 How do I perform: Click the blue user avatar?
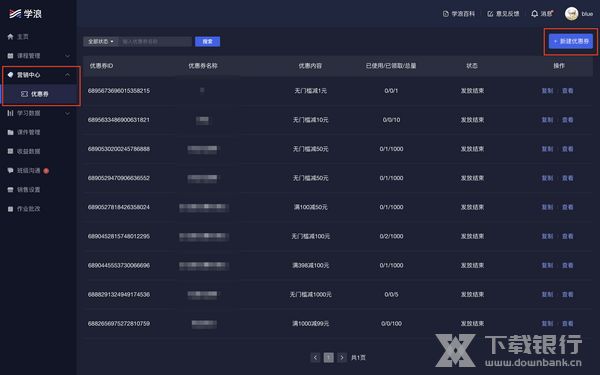pyautogui.click(x=572, y=14)
